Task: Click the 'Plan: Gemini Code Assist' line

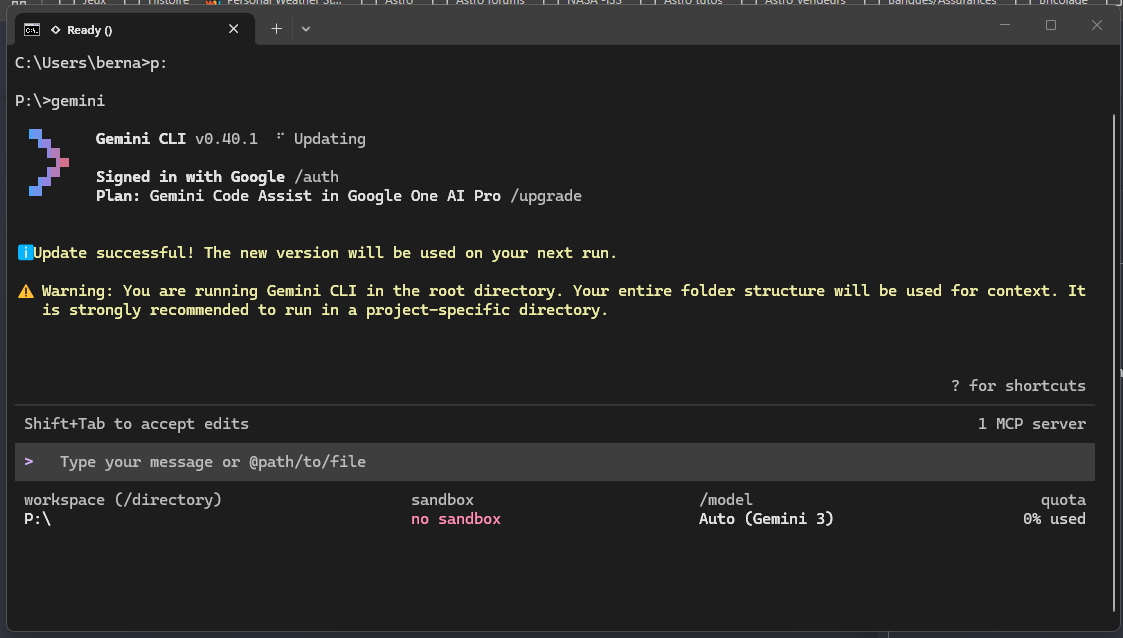Action: [339, 196]
